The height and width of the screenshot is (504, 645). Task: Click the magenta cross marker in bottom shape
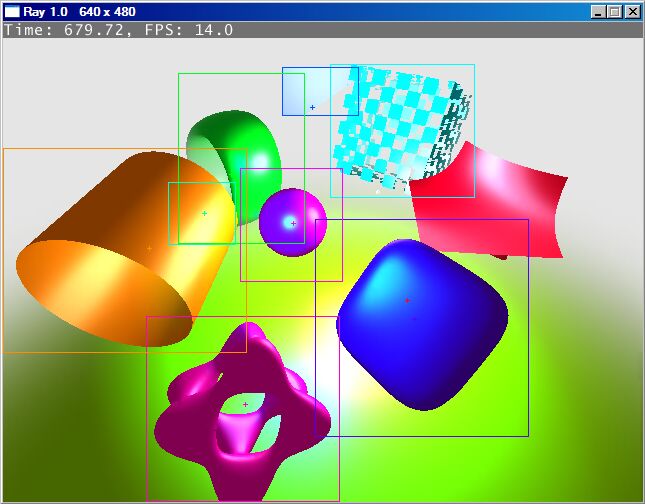[245, 404]
